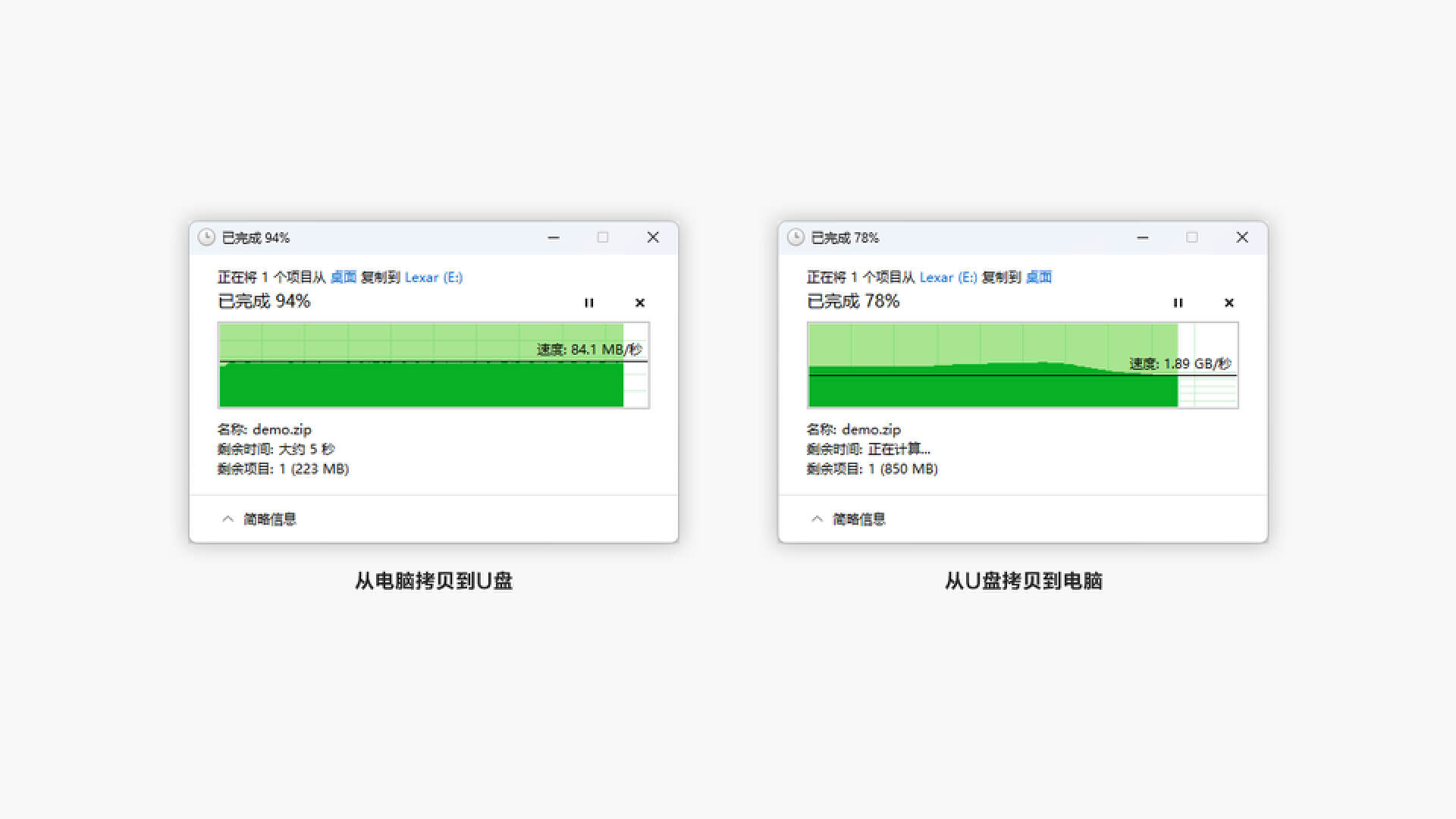Minimize the 已完成 78% dialog
This screenshot has height=819, width=1456.
(x=1143, y=237)
